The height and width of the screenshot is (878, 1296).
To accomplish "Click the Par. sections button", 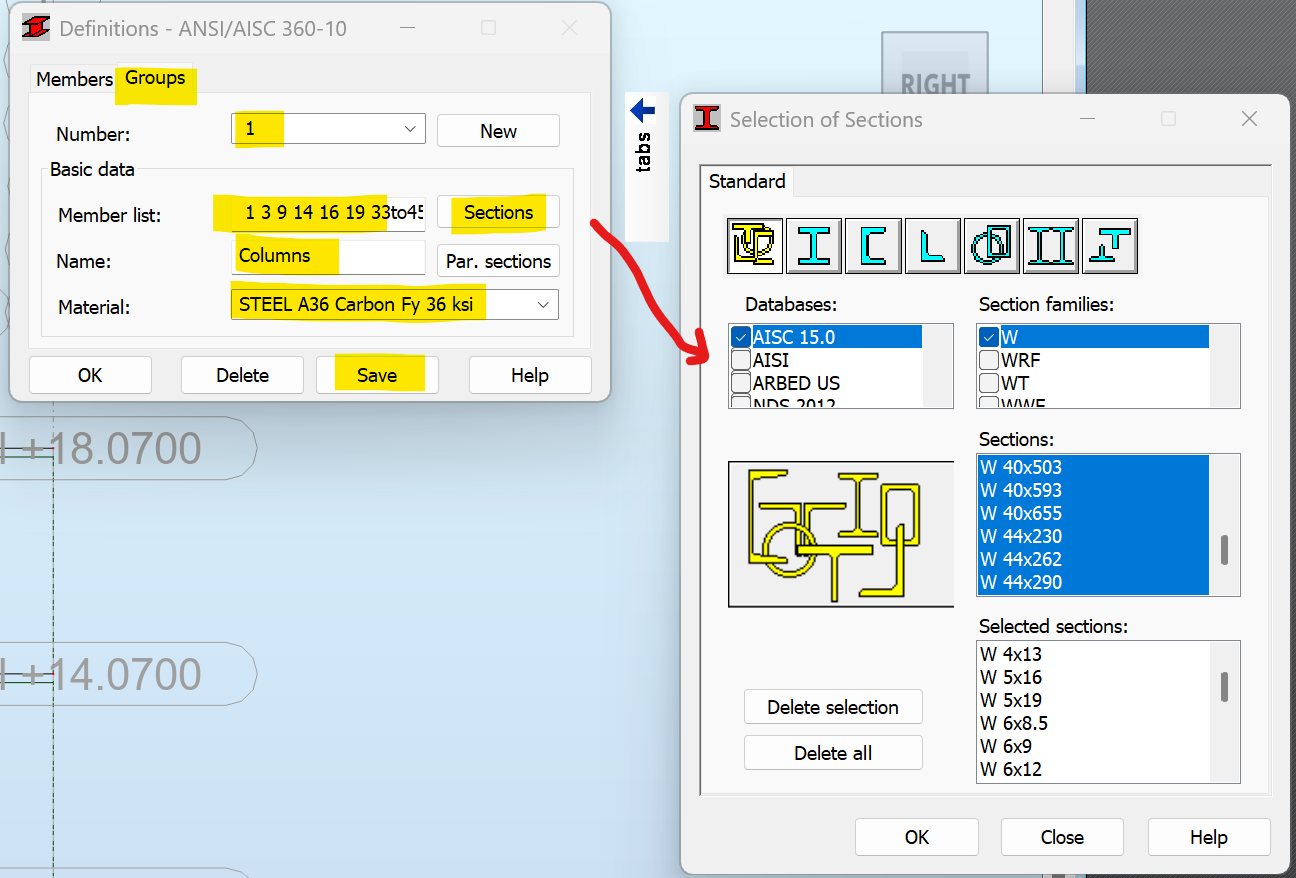I will 498,261.
